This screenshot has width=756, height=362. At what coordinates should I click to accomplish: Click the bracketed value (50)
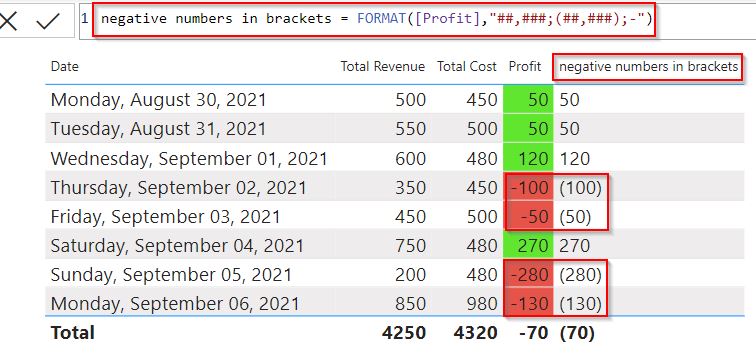575,217
